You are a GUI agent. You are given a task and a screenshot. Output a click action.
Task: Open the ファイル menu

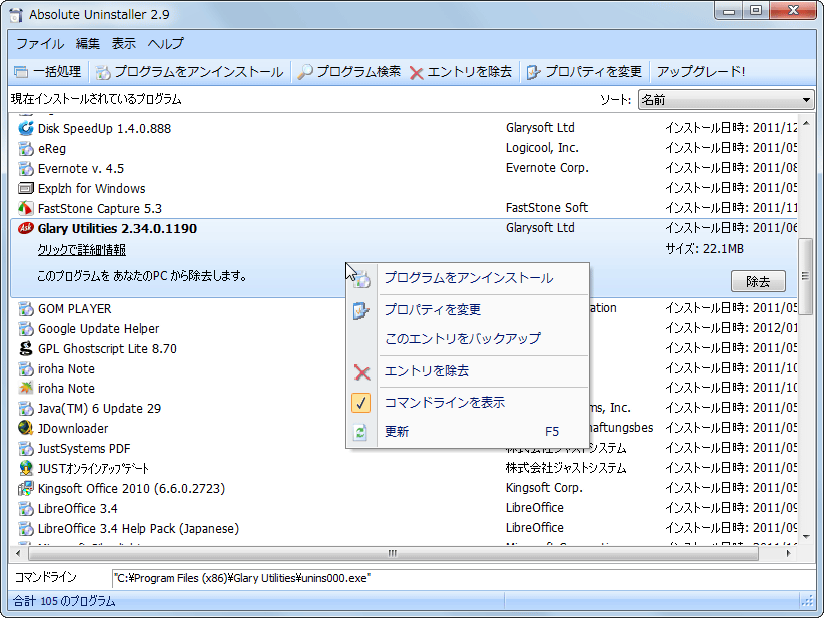click(40, 44)
